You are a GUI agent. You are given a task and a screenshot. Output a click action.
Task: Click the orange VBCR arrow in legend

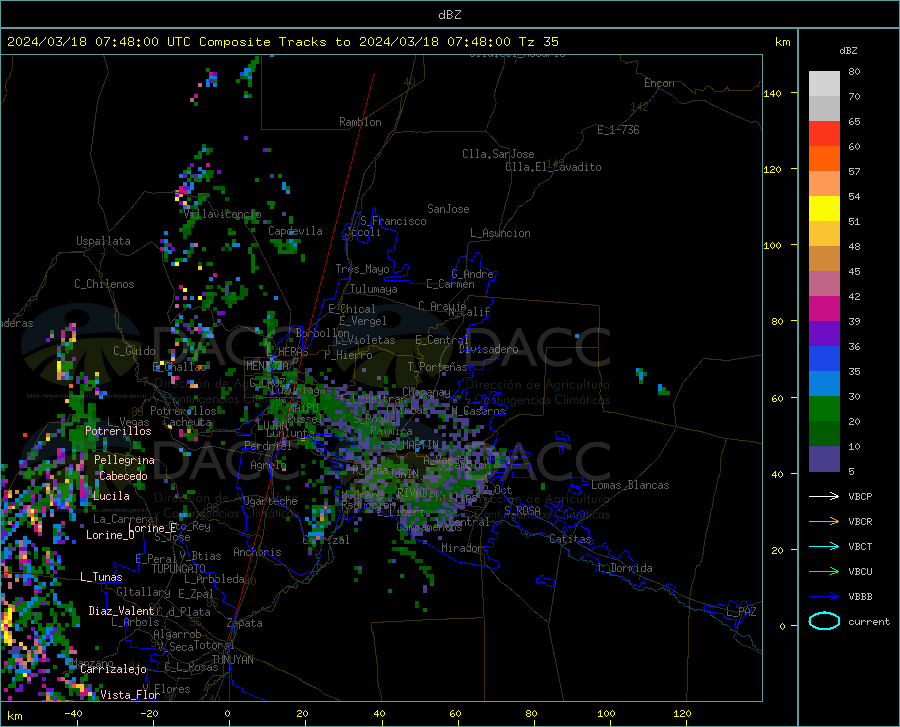pos(824,521)
